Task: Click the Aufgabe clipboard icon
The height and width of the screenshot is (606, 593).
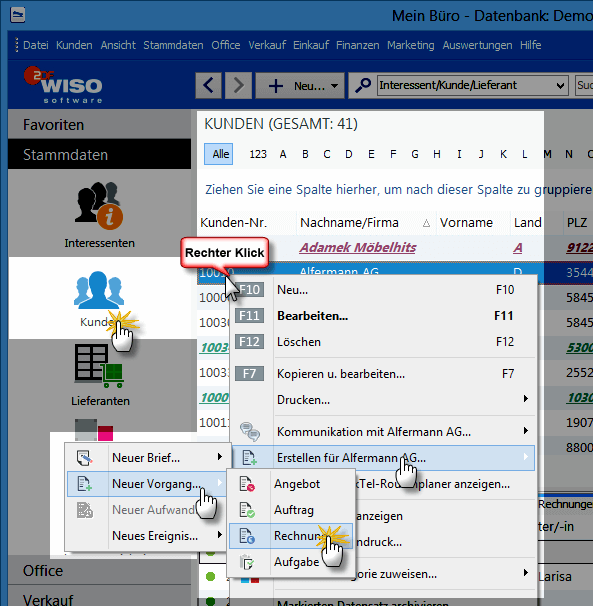Action: coord(247,562)
